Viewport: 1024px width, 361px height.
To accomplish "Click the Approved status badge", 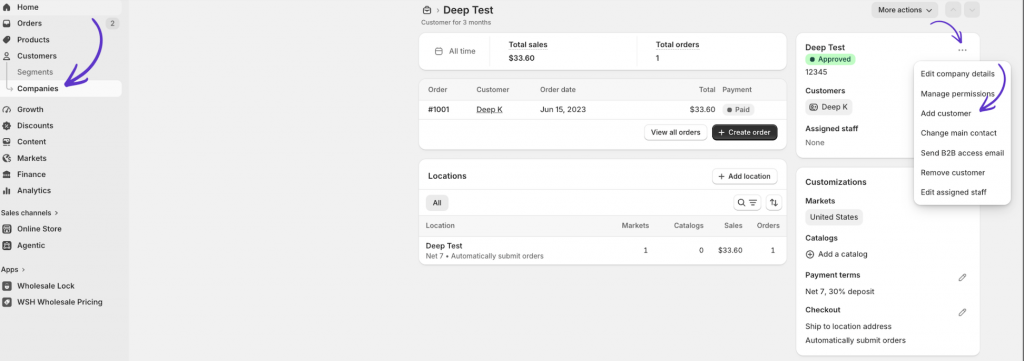I will (x=830, y=59).
